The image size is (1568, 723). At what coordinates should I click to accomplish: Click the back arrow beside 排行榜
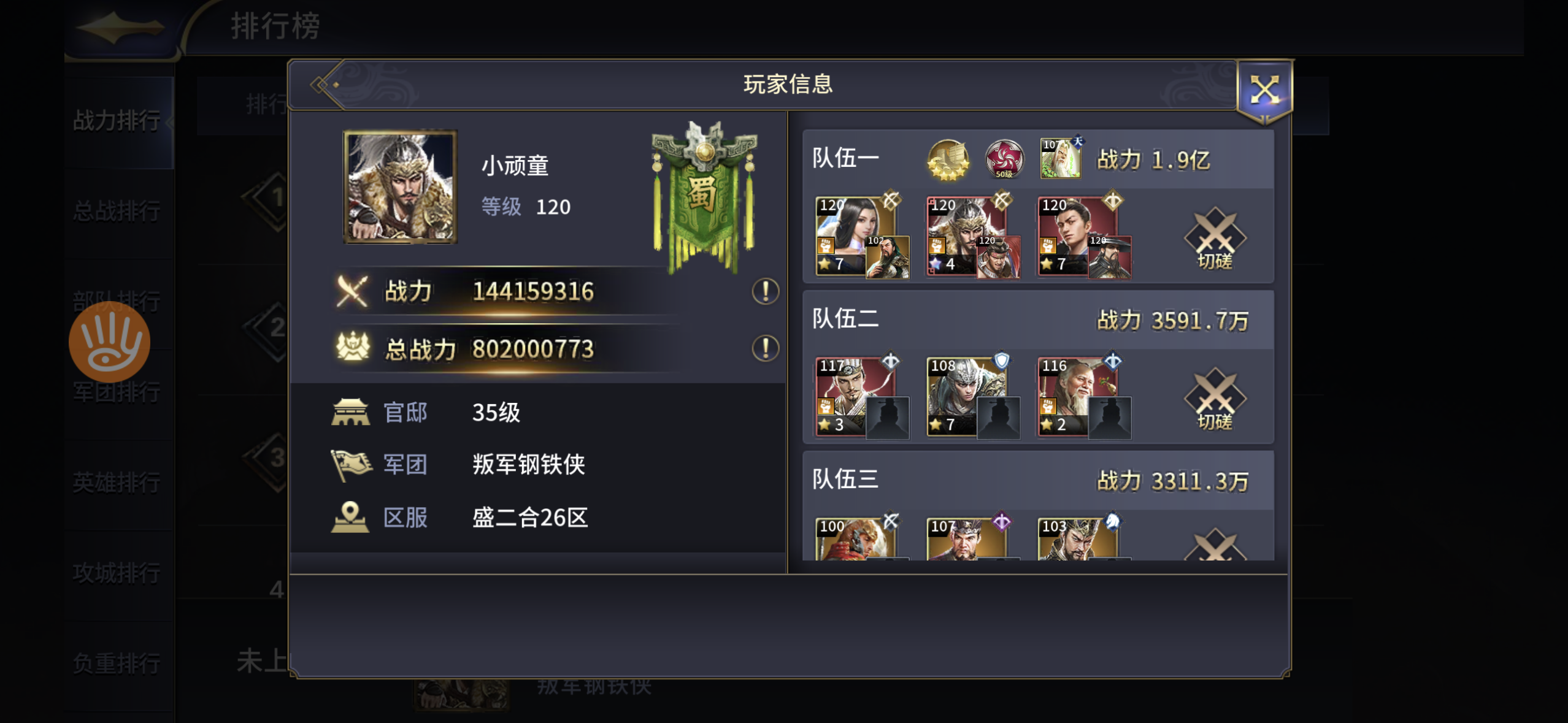click(x=120, y=28)
